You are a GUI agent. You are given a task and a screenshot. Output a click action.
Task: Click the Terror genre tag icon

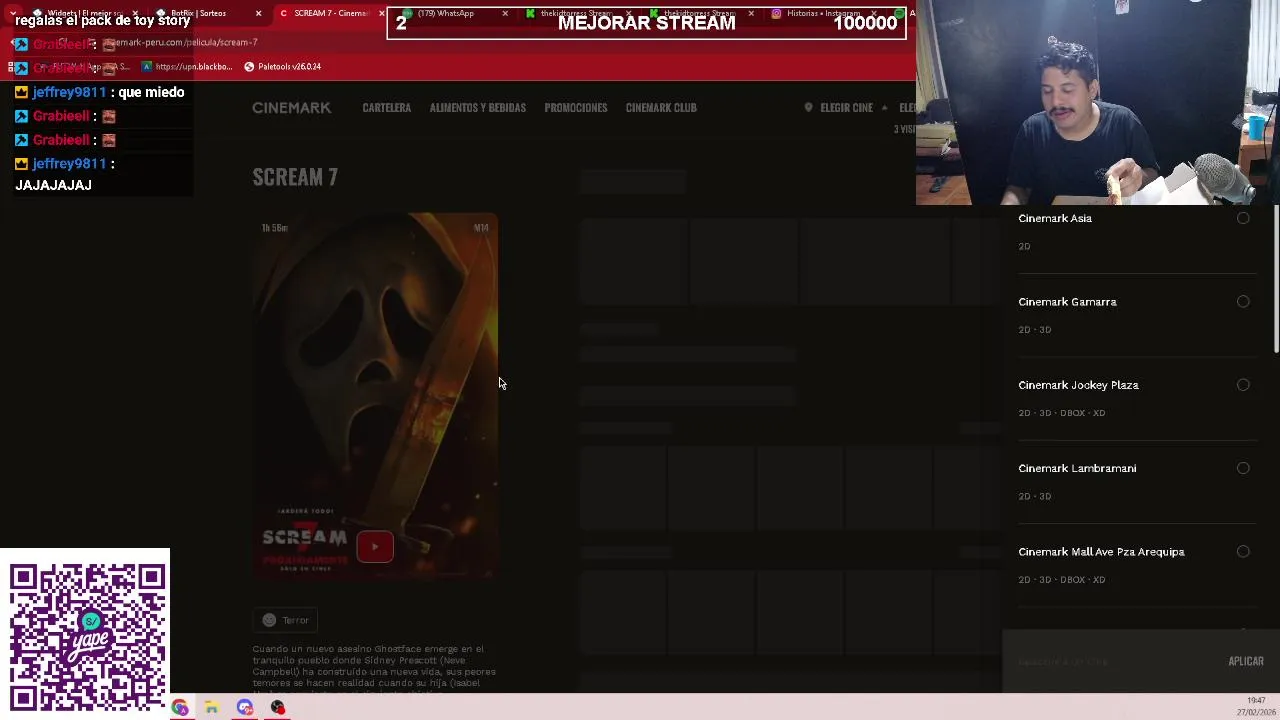click(269, 620)
